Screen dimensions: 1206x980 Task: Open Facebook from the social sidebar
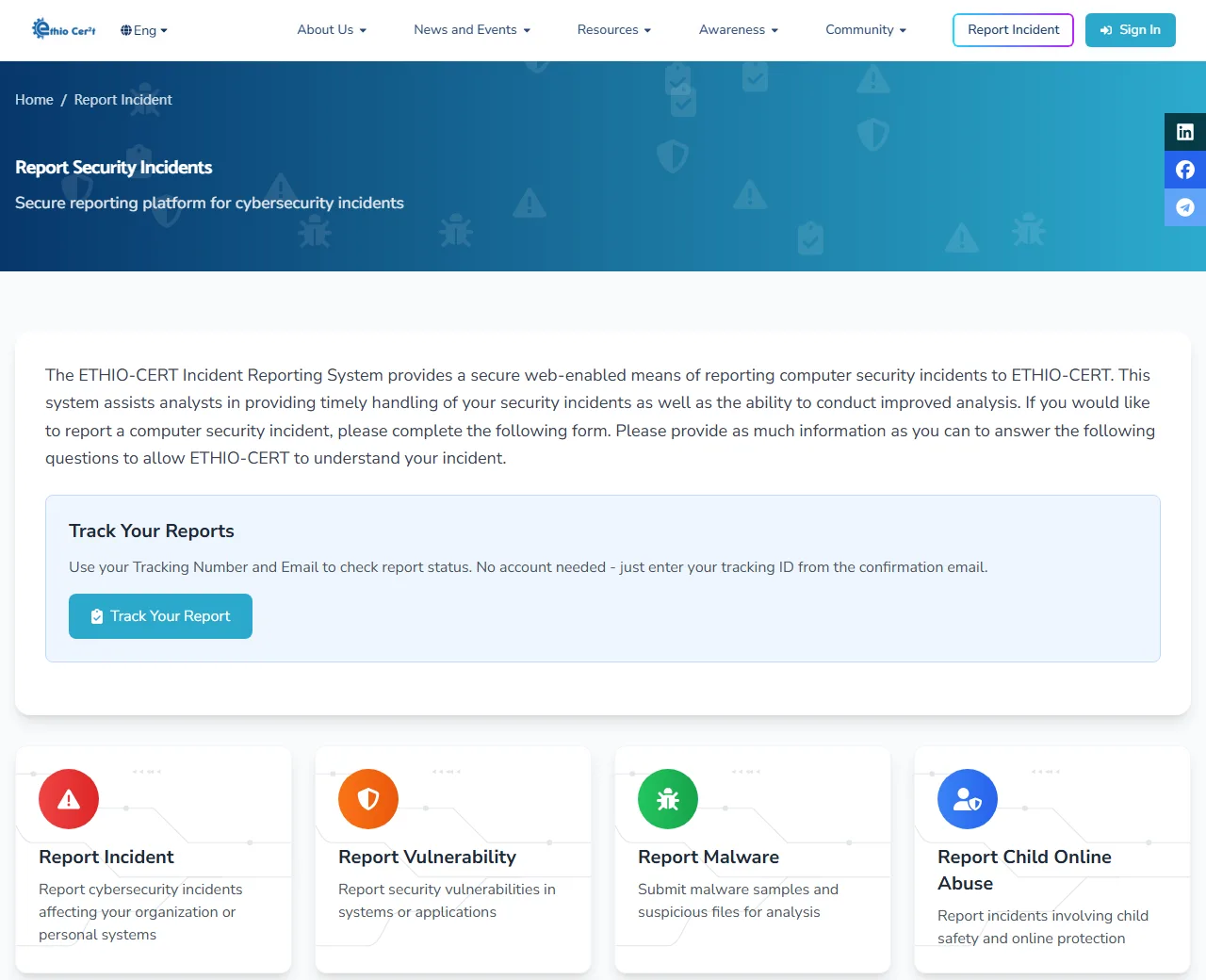coord(1185,170)
